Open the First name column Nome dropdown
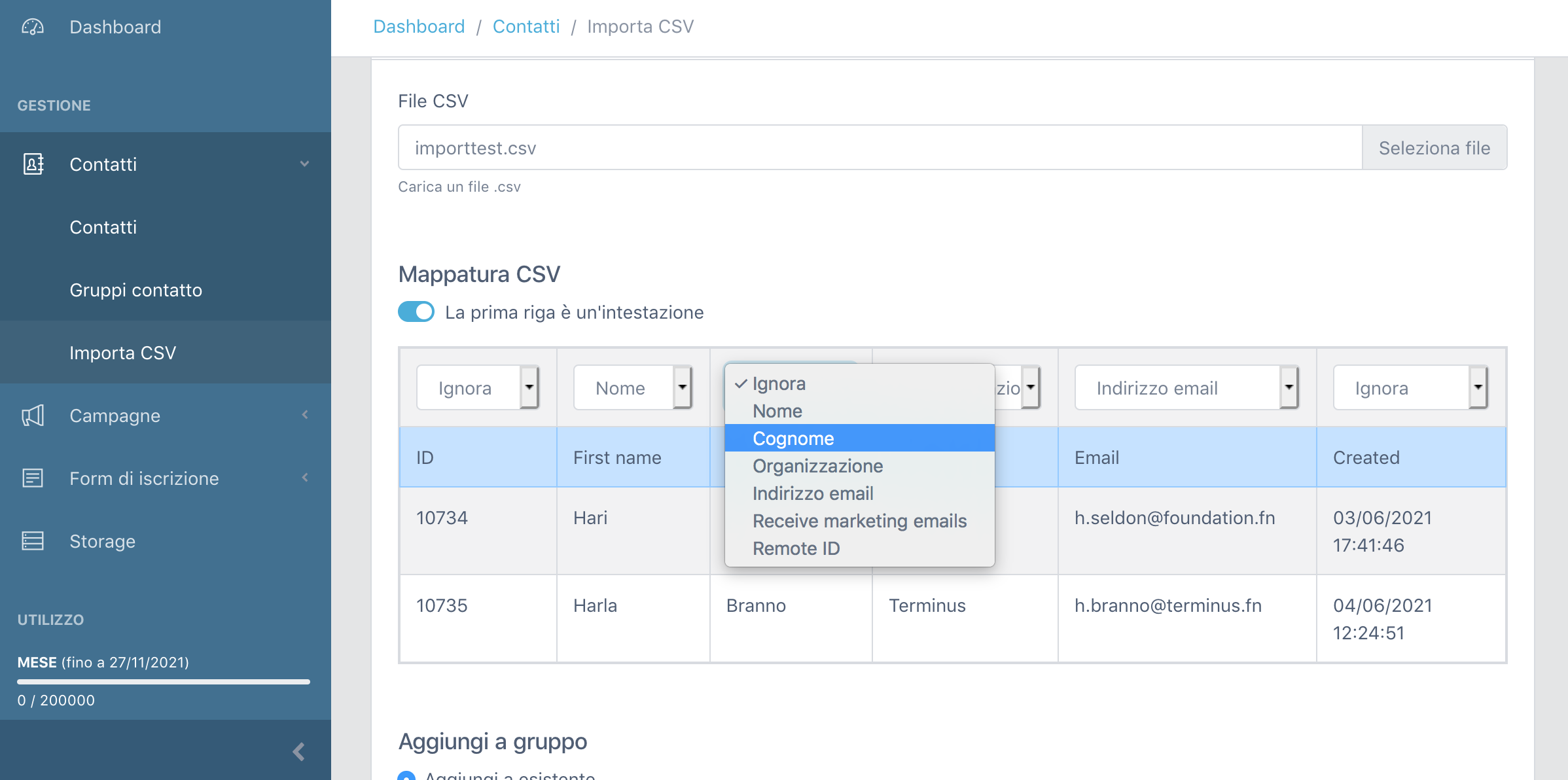 point(633,388)
